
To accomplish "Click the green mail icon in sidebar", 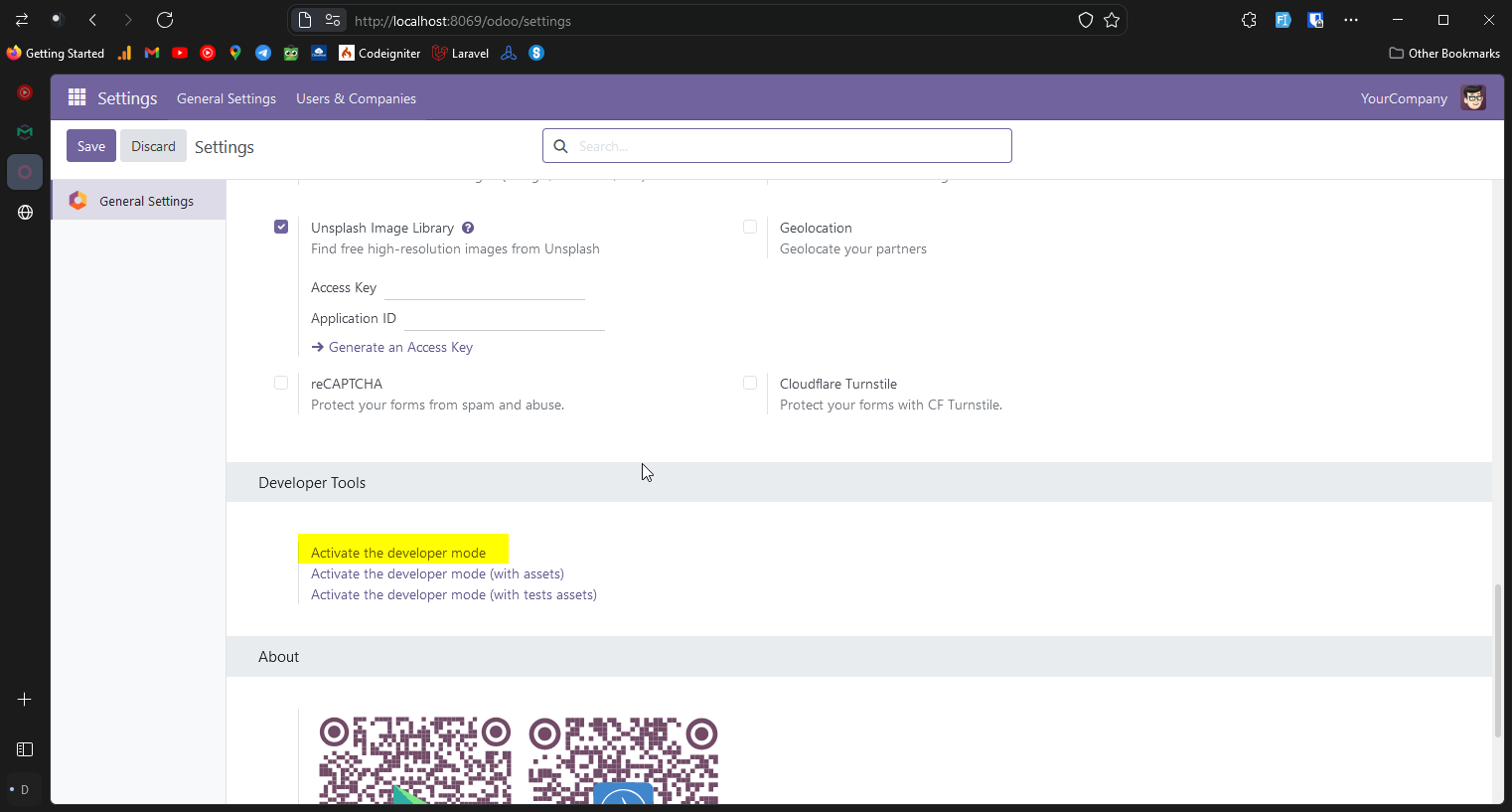I will coord(25,132).
